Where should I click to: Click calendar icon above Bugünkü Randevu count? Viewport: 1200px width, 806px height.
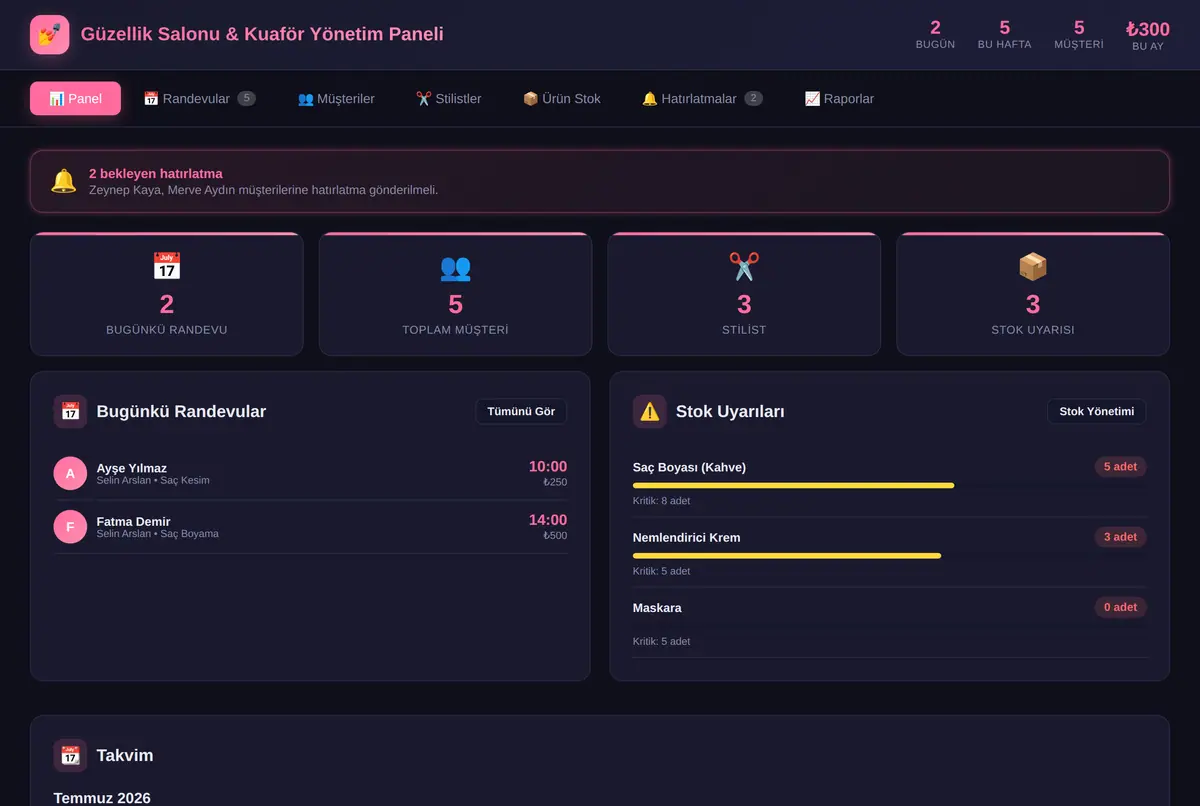167,266
